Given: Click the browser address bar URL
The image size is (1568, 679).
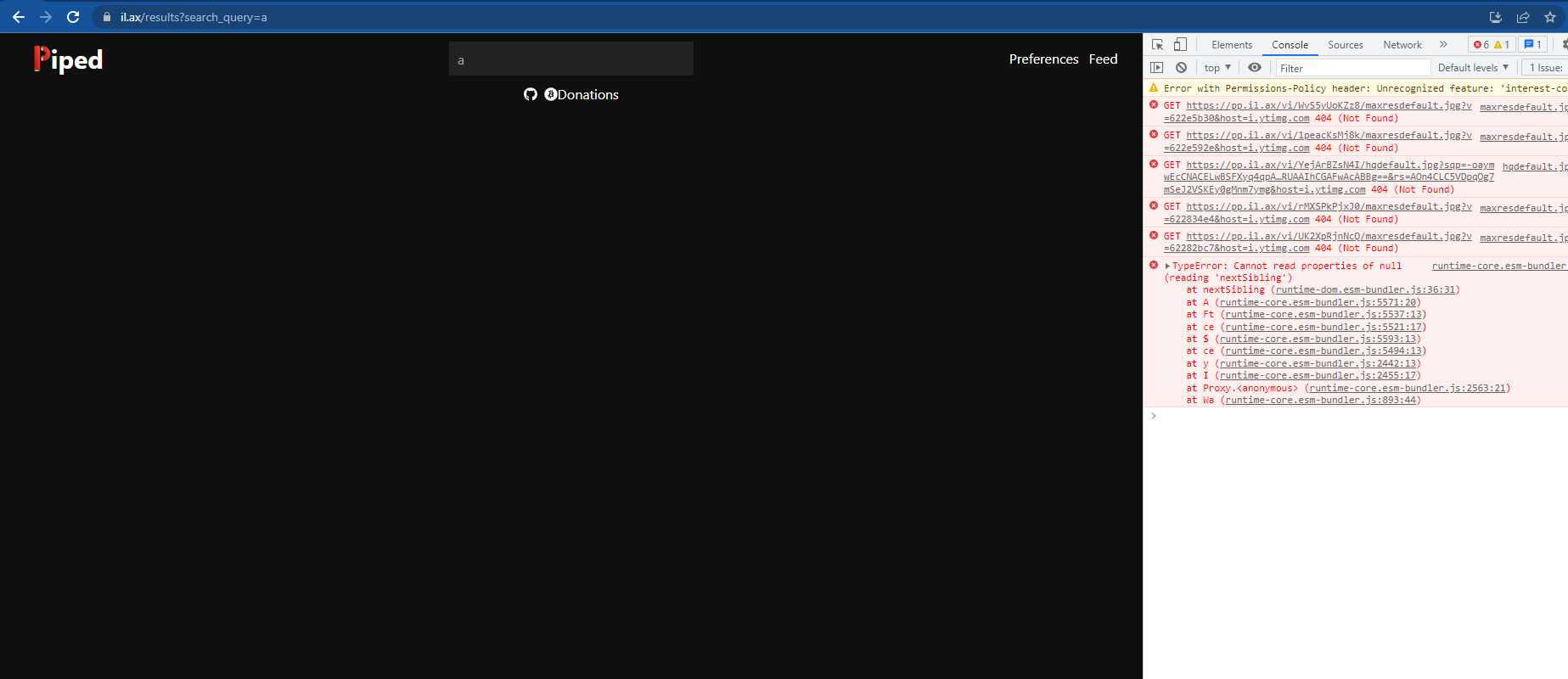Looking at the screenshot, I should pyautogui.click(x=194, y=17).
